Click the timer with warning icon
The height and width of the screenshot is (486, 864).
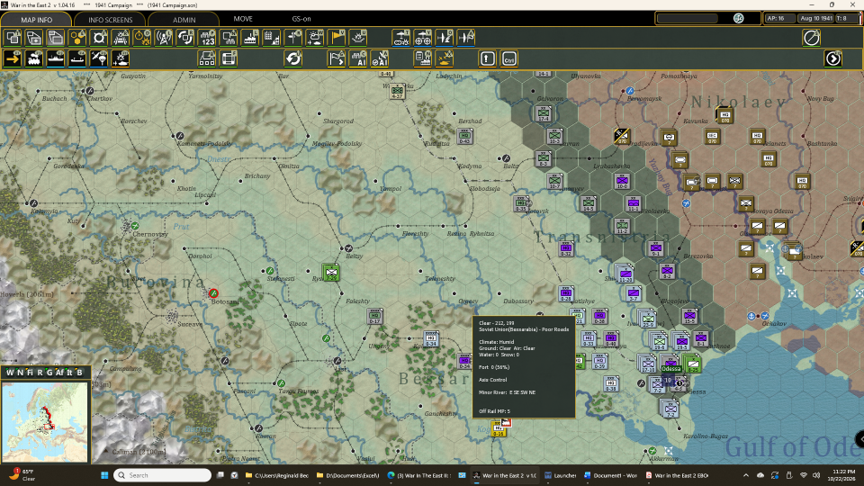pyautogui.click(x=142, y=37)
